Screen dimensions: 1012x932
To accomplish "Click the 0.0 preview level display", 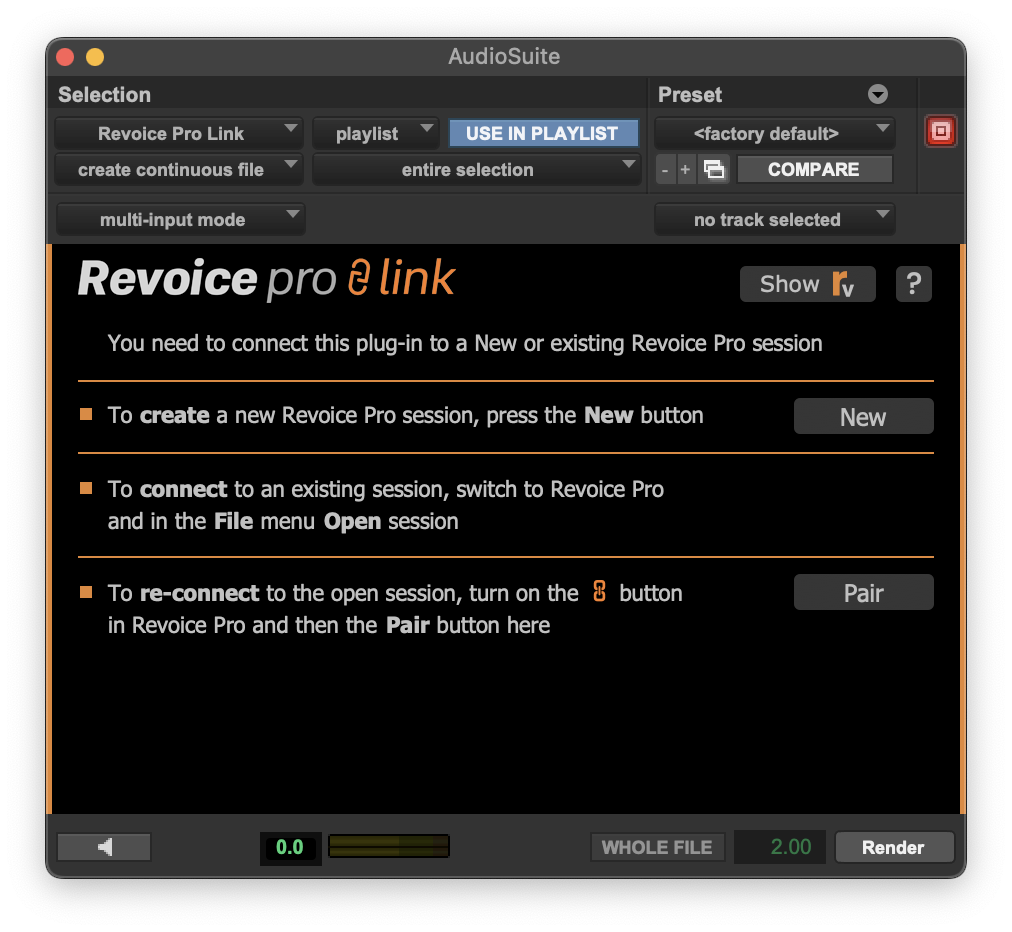I will (x=290, y=847).
